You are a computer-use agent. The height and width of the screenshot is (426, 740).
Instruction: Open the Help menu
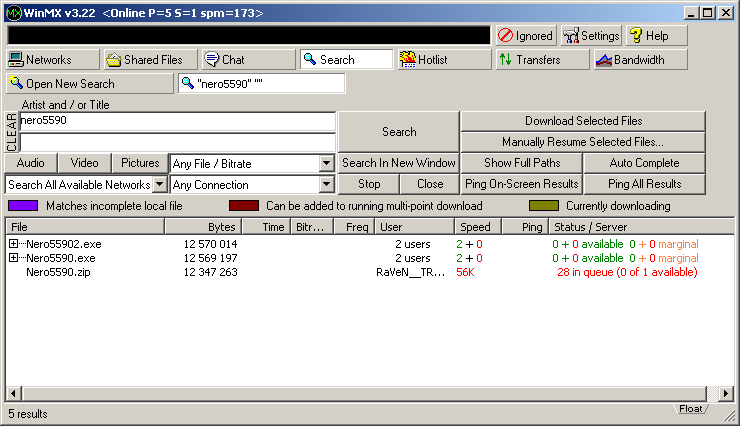pyautogui.click(x=656, y=36)
